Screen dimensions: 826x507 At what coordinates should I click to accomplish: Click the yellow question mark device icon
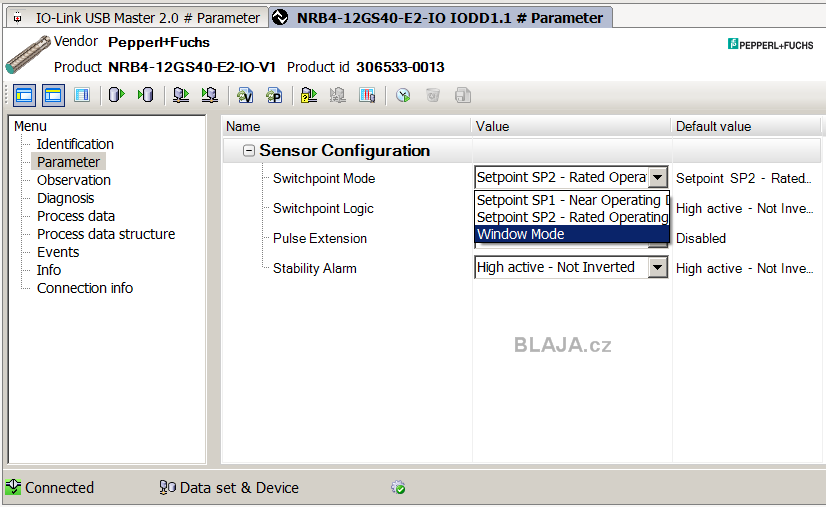(x=309, y=95)
